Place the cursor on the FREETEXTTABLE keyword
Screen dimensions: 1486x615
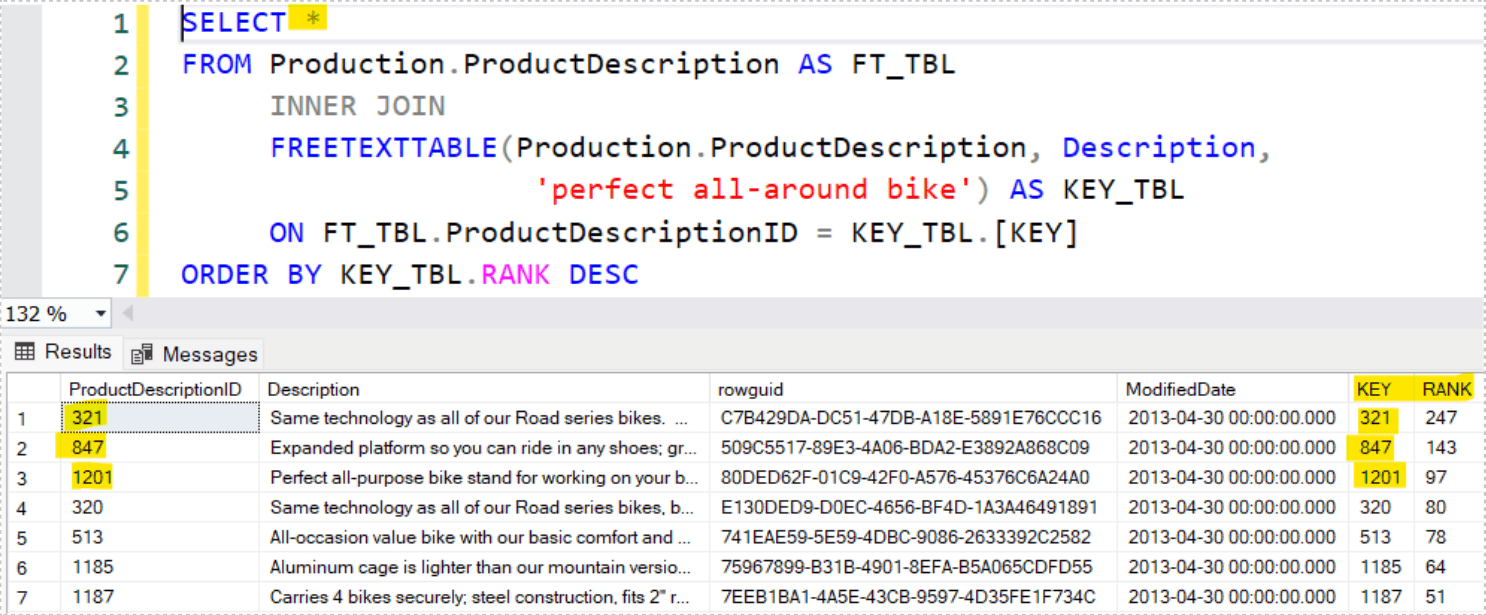pyautogui.click(x=384, y=148)
